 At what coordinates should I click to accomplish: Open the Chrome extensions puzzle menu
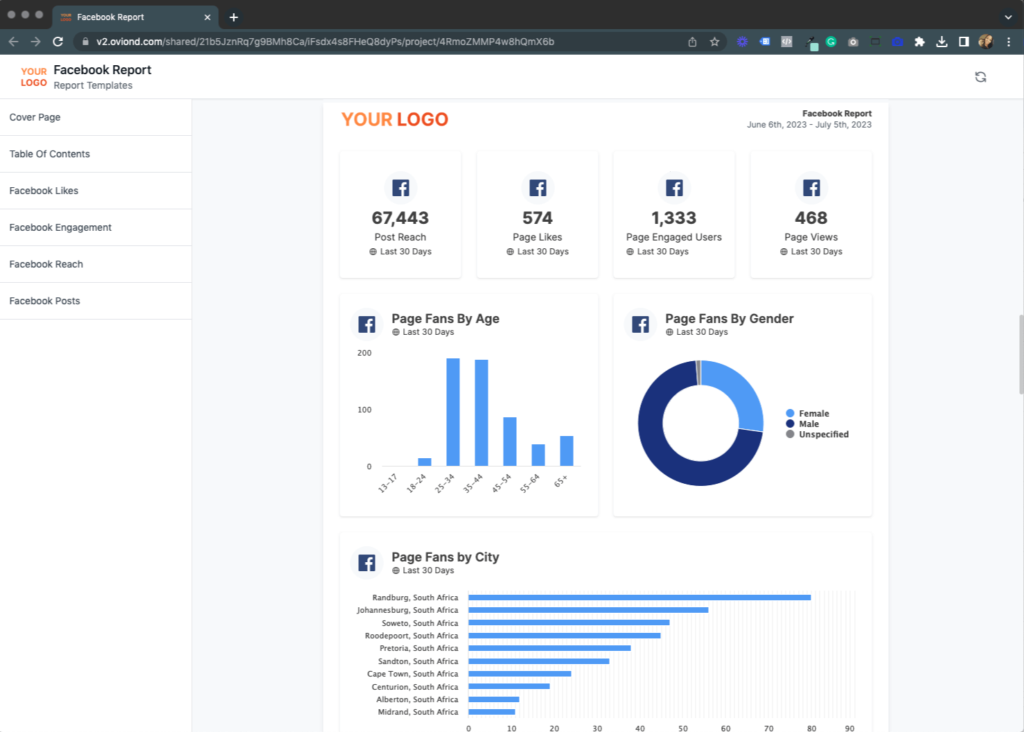[920, 42]
